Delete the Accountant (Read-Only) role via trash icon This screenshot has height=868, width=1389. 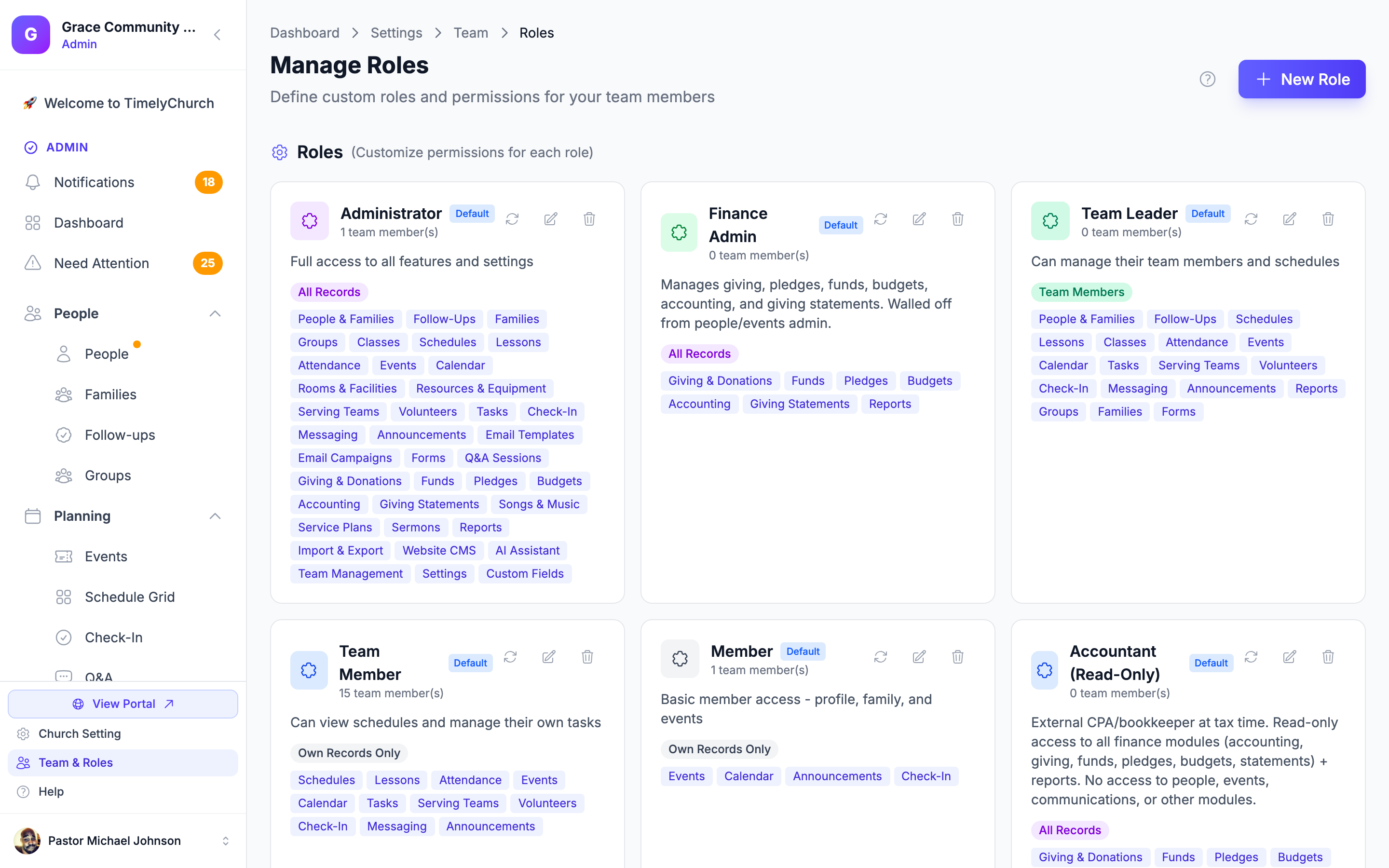click(x=1328, y=657)
